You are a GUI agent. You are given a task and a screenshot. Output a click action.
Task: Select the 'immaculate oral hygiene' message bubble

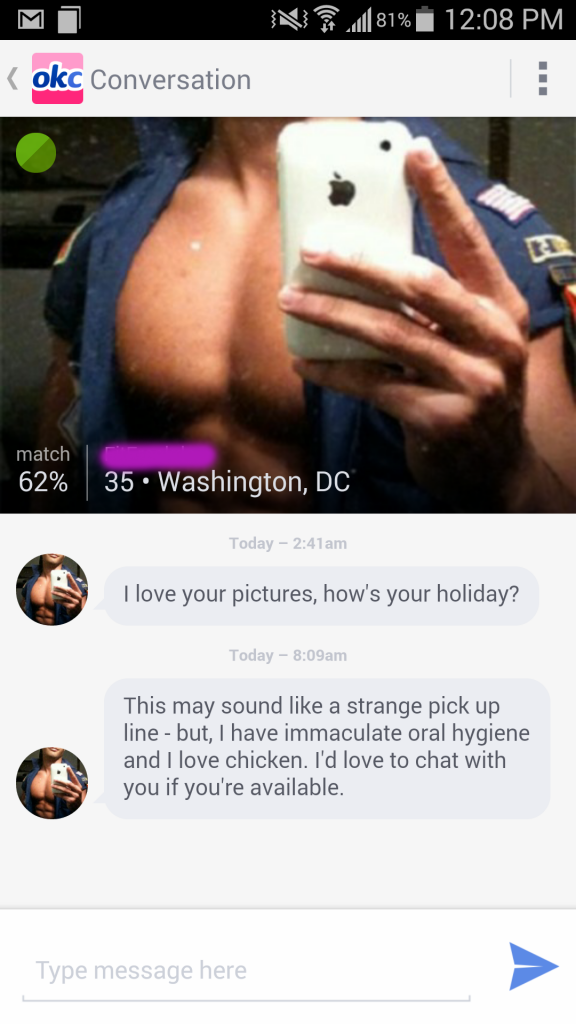point(327,748)
